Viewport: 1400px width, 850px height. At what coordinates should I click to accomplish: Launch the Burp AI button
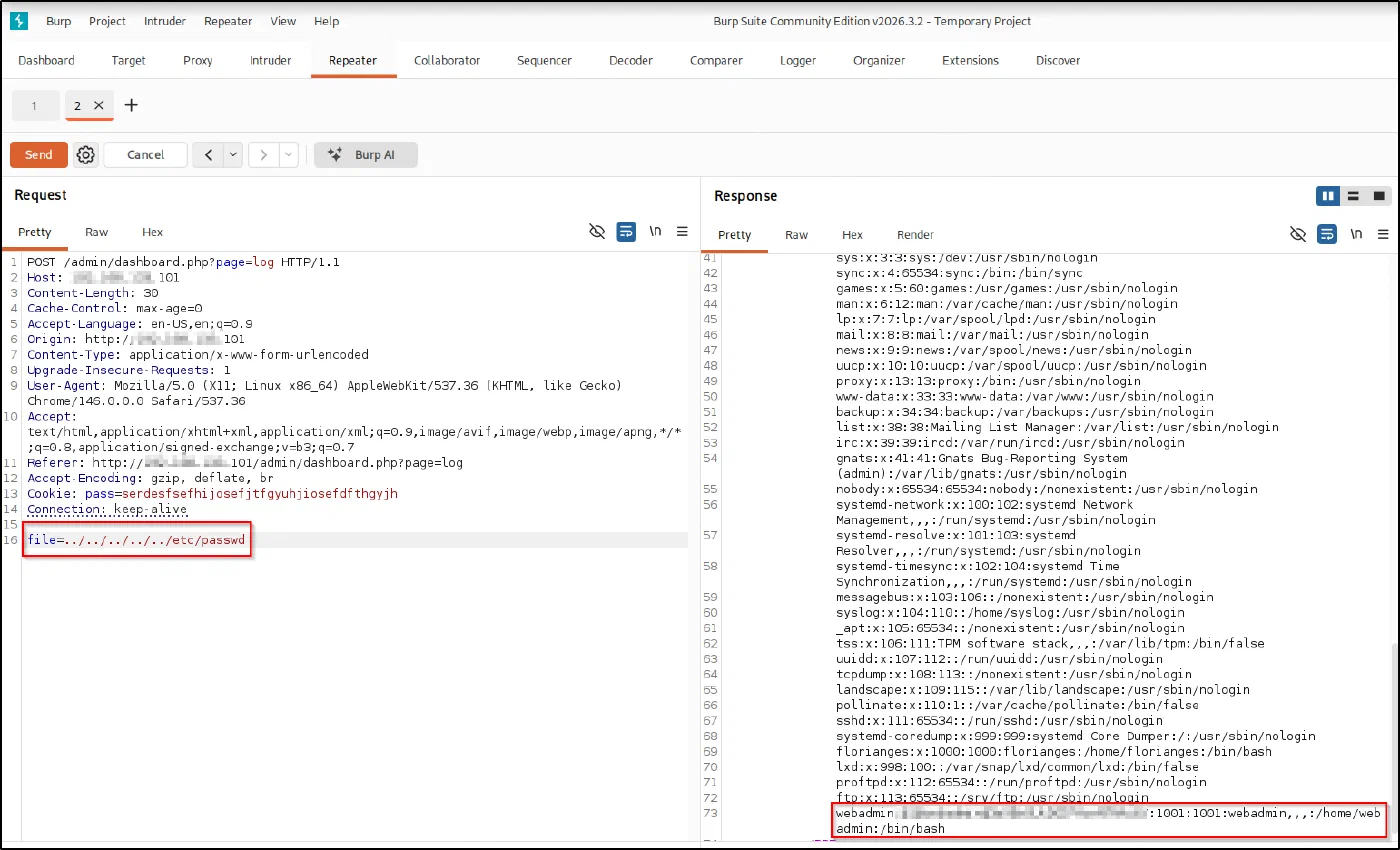(x=366, y=155)
